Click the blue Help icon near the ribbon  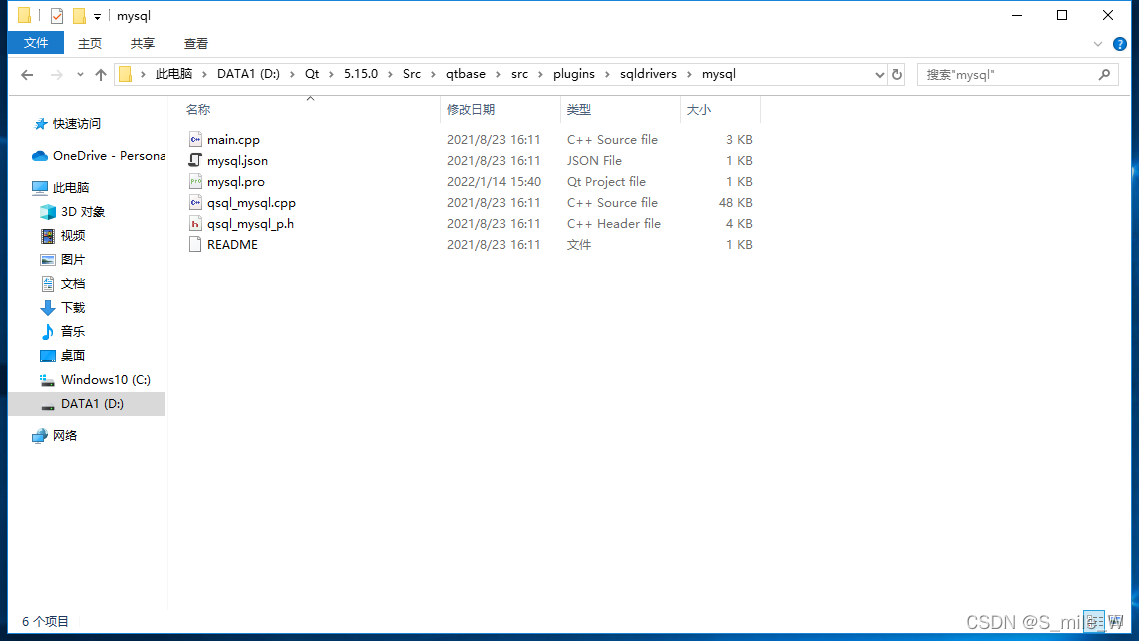[x=1118, y=43]
